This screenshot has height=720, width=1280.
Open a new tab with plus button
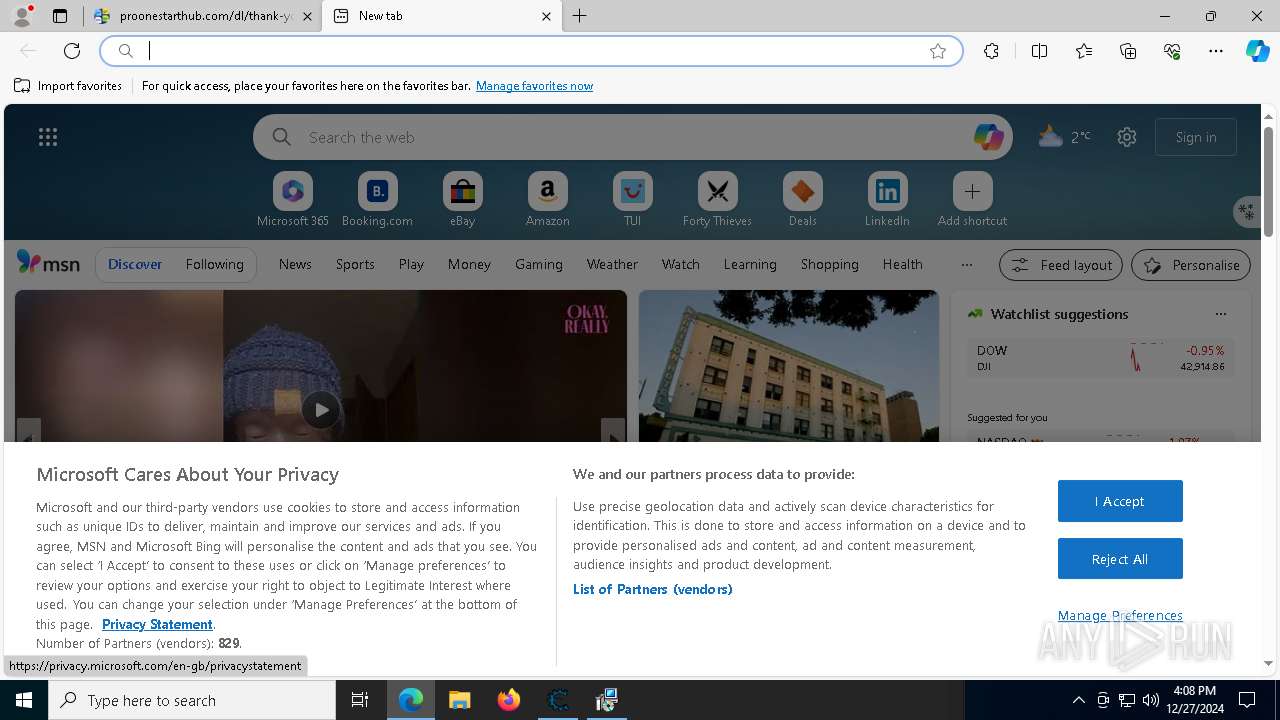point(580,16)
